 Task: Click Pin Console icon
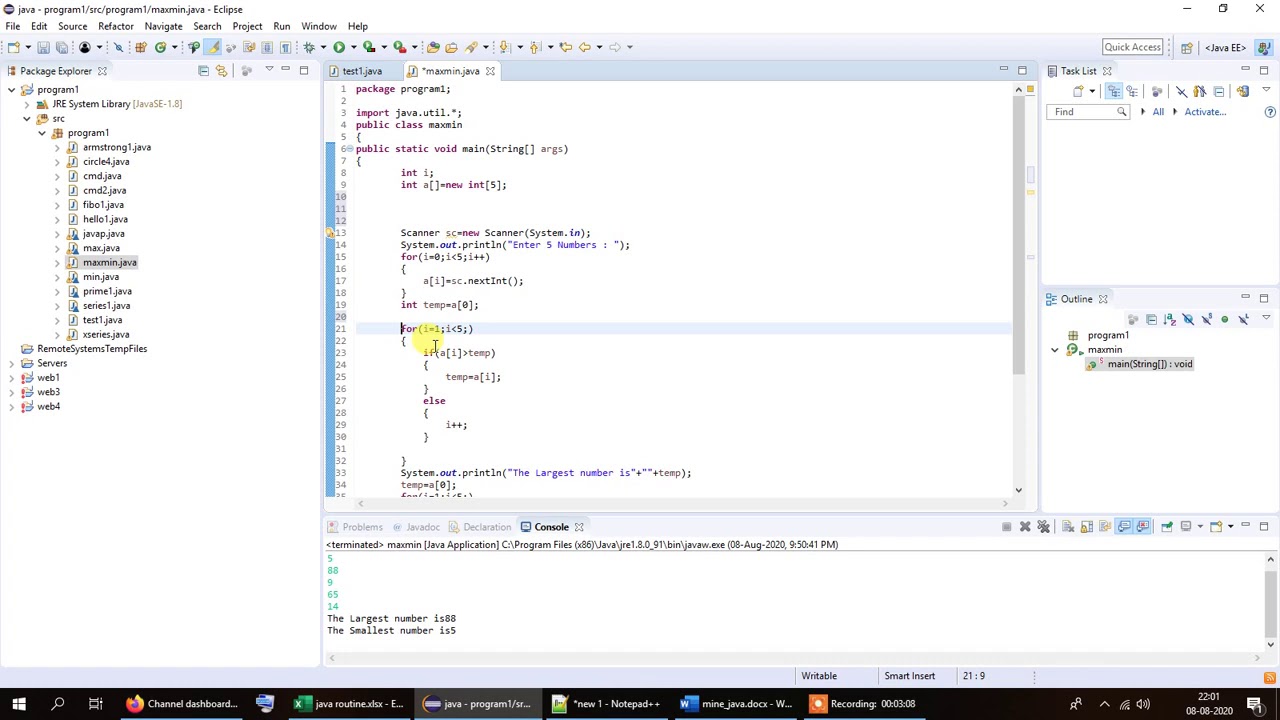click(1166, 527)
